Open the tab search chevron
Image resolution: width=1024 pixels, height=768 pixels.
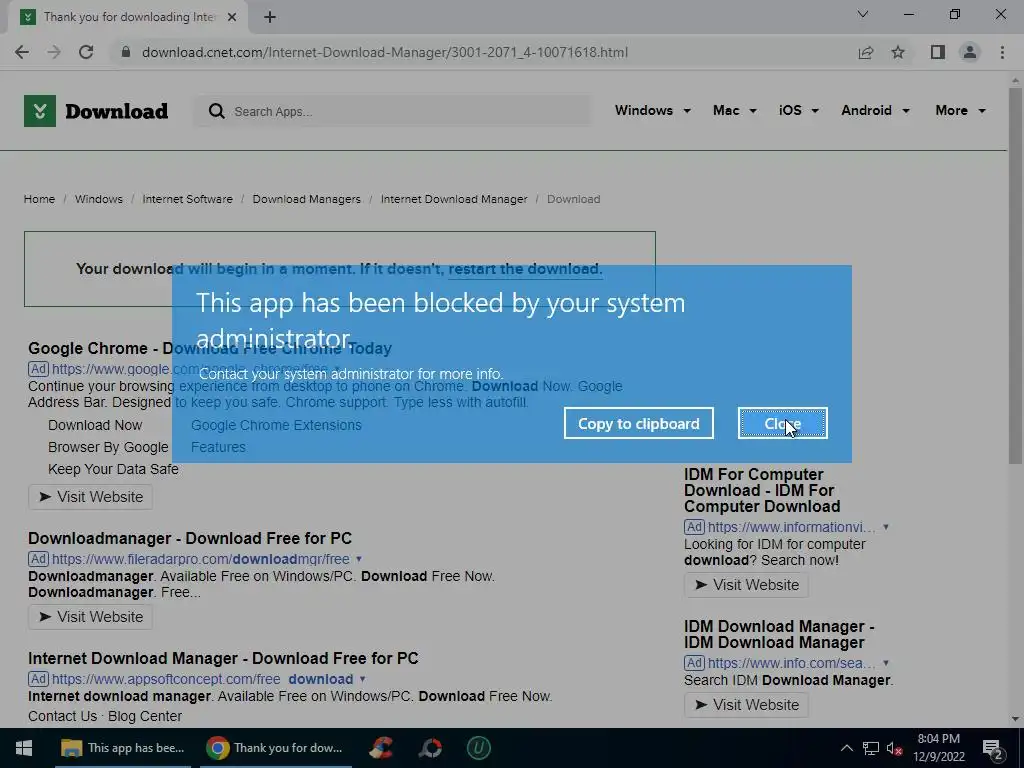coord(863,14)
